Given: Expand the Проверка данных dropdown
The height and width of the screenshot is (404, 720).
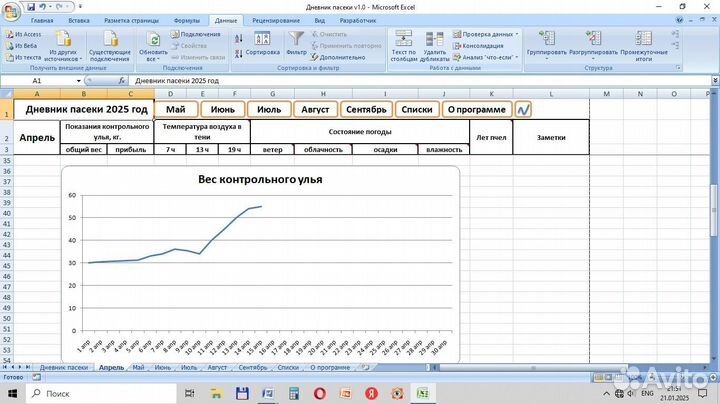Looking at the screenshot, I should [517, 33].
